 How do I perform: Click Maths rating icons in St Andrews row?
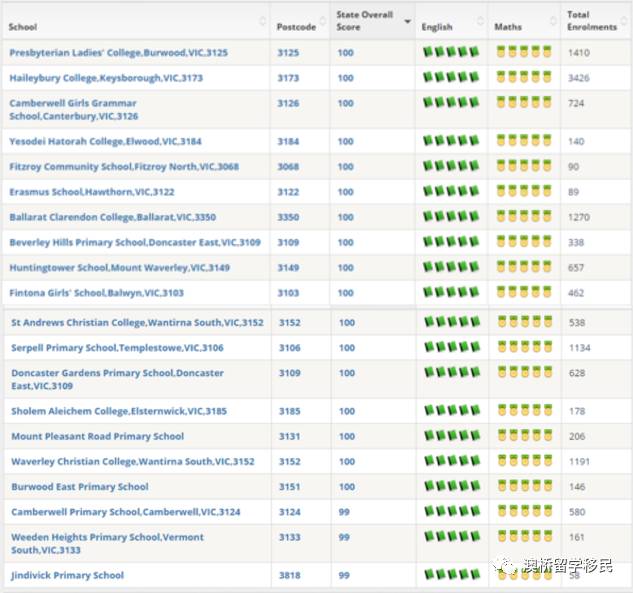[x=525, y=322]
